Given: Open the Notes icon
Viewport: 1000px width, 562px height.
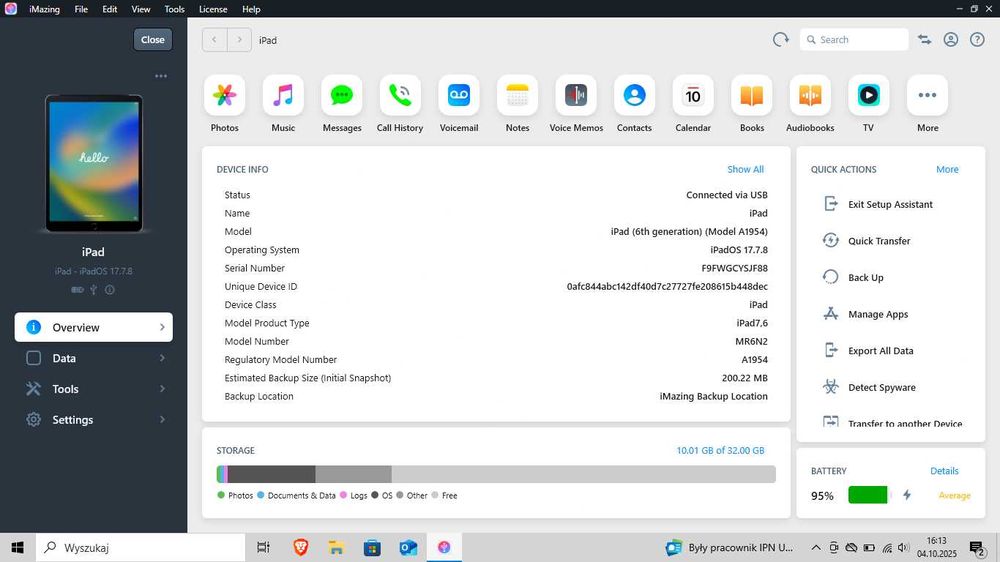Looking at the screenshot, I should click(x=517, y=96).
